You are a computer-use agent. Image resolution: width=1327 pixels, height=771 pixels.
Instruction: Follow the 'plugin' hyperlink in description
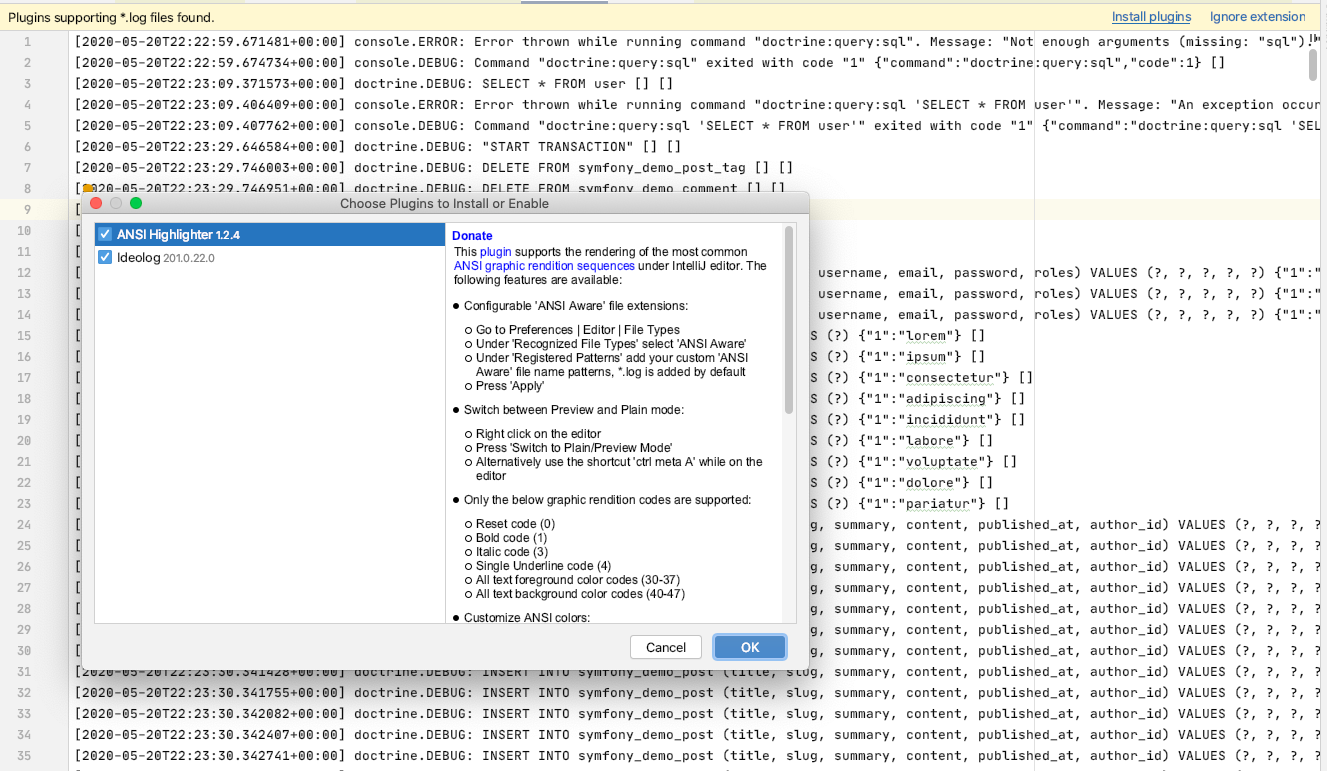coord(495,252)
